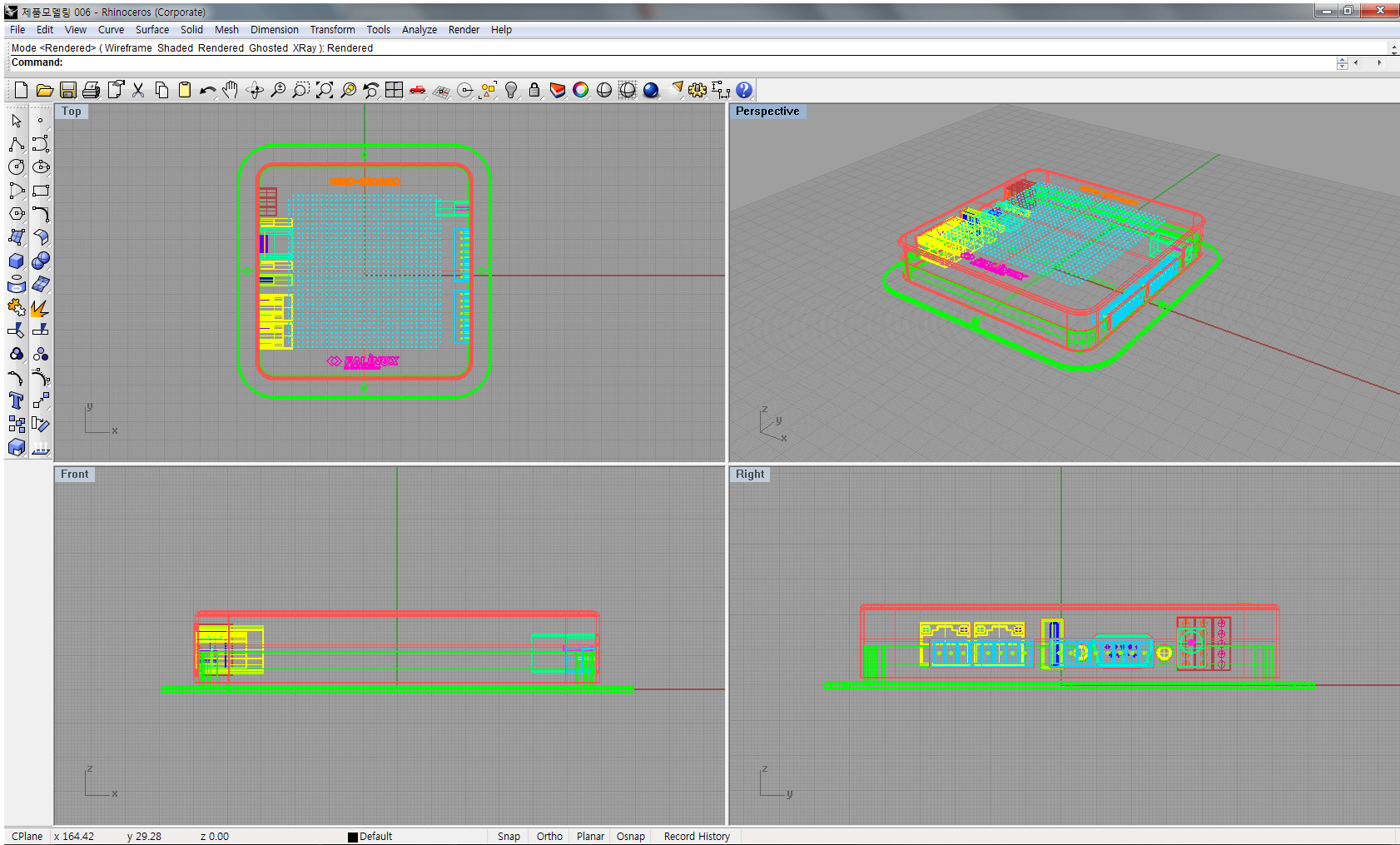Click the Shaded option in command history
1400x845 pixels.
point(175,48)
